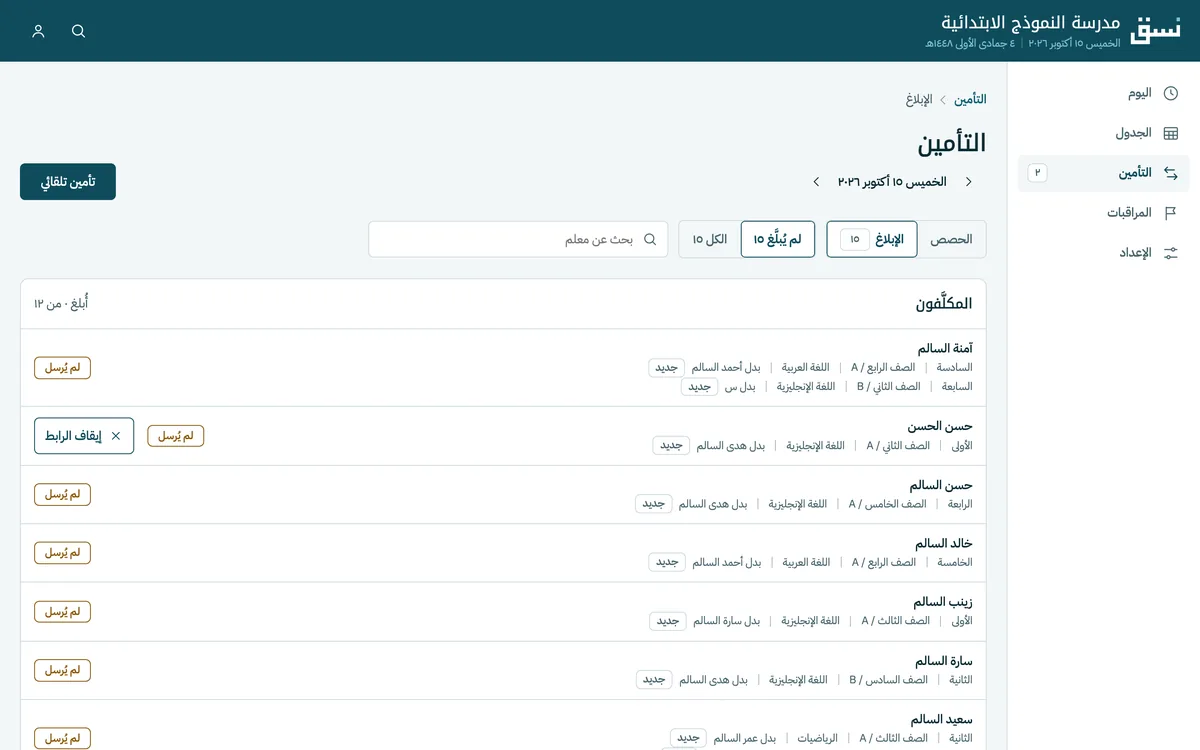Click لم يُرسل badge for سعيد السالم
This screenshot has width=1200, height=750.
point(63,738)
